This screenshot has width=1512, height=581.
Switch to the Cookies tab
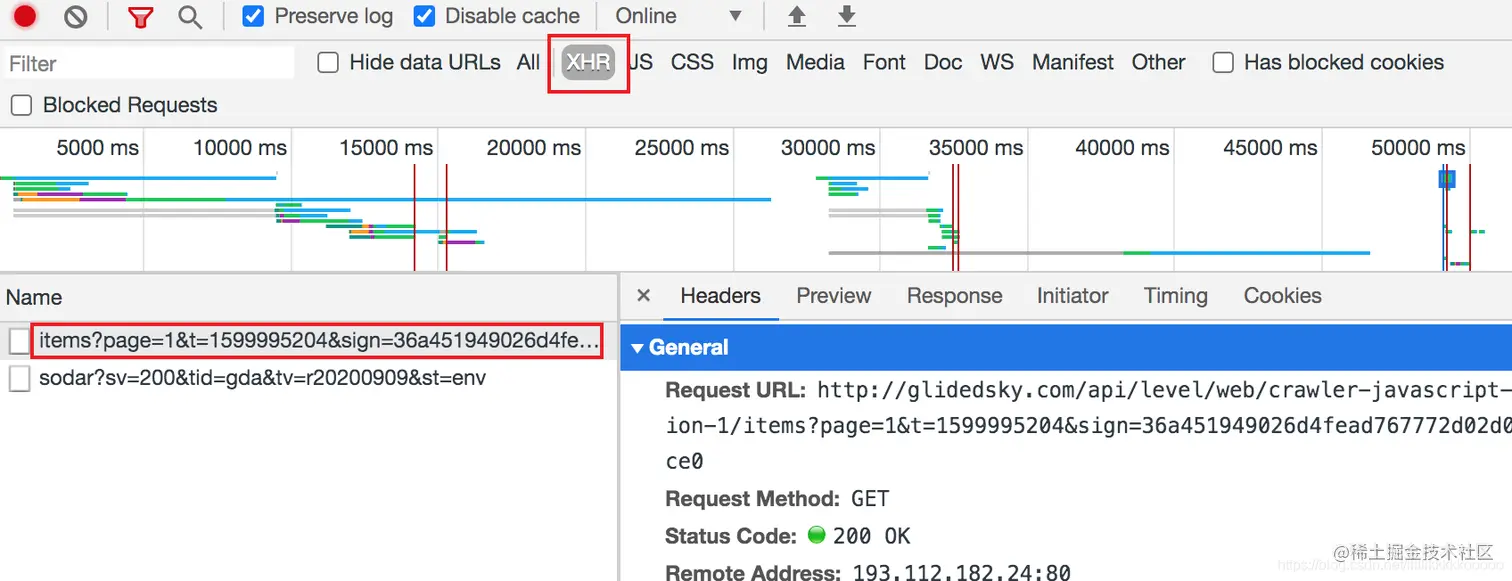(x=1282, y=296)
